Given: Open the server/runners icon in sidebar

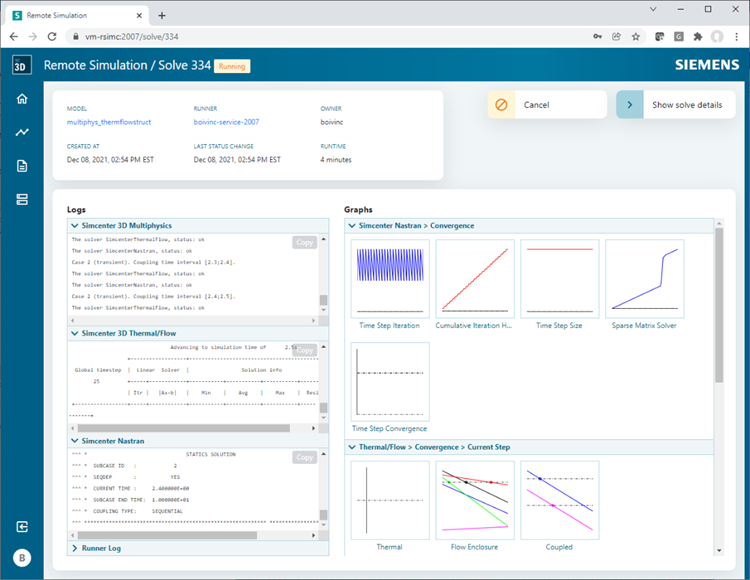Looking at the screenshot, I should (x=22, y=199).
